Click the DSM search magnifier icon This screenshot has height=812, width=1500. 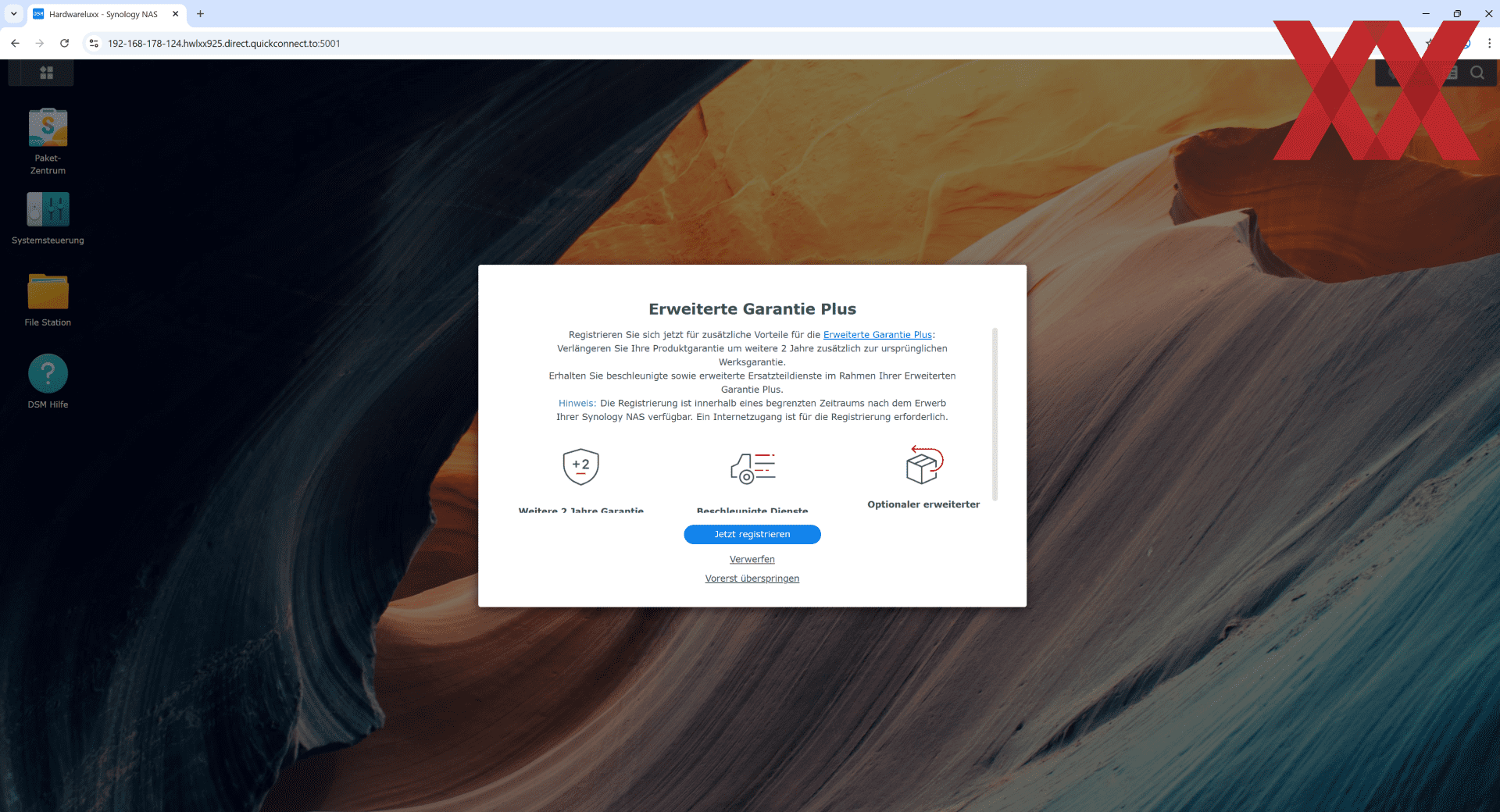point(1477,73)
